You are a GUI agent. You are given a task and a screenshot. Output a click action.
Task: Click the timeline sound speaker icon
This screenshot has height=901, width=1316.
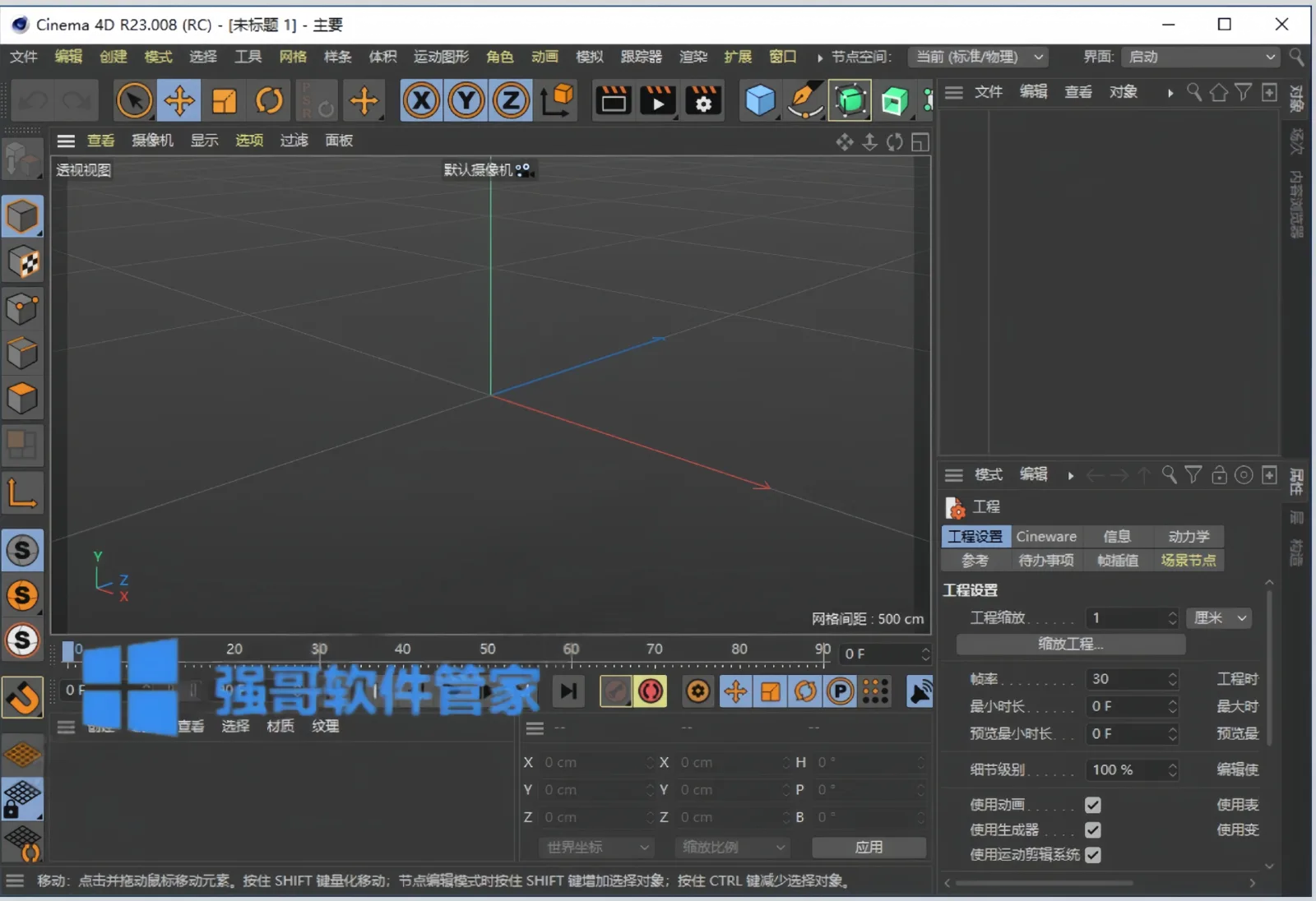[920, 691]
